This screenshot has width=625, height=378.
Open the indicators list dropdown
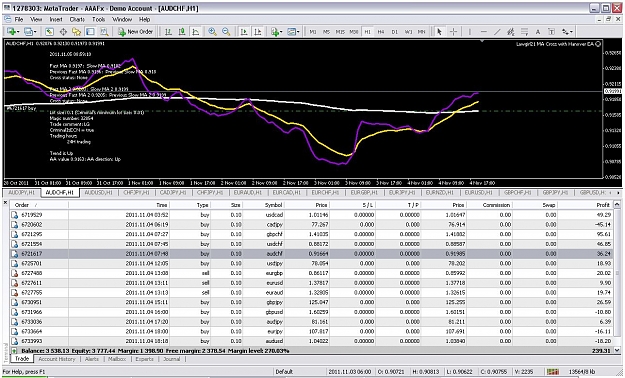click(x=281, y=32)
